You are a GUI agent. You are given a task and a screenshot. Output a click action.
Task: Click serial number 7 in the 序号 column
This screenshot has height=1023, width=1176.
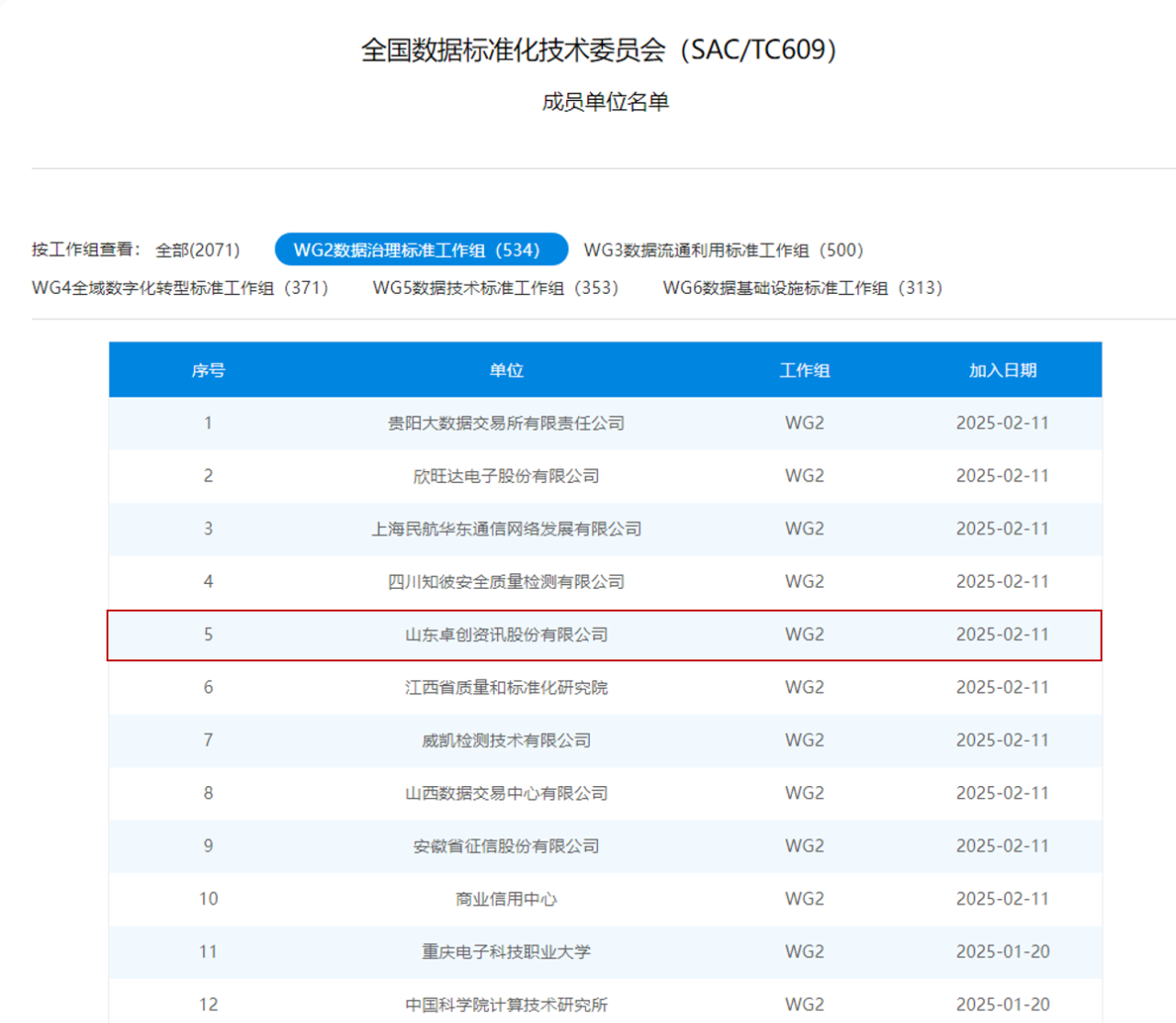[209, 740]
